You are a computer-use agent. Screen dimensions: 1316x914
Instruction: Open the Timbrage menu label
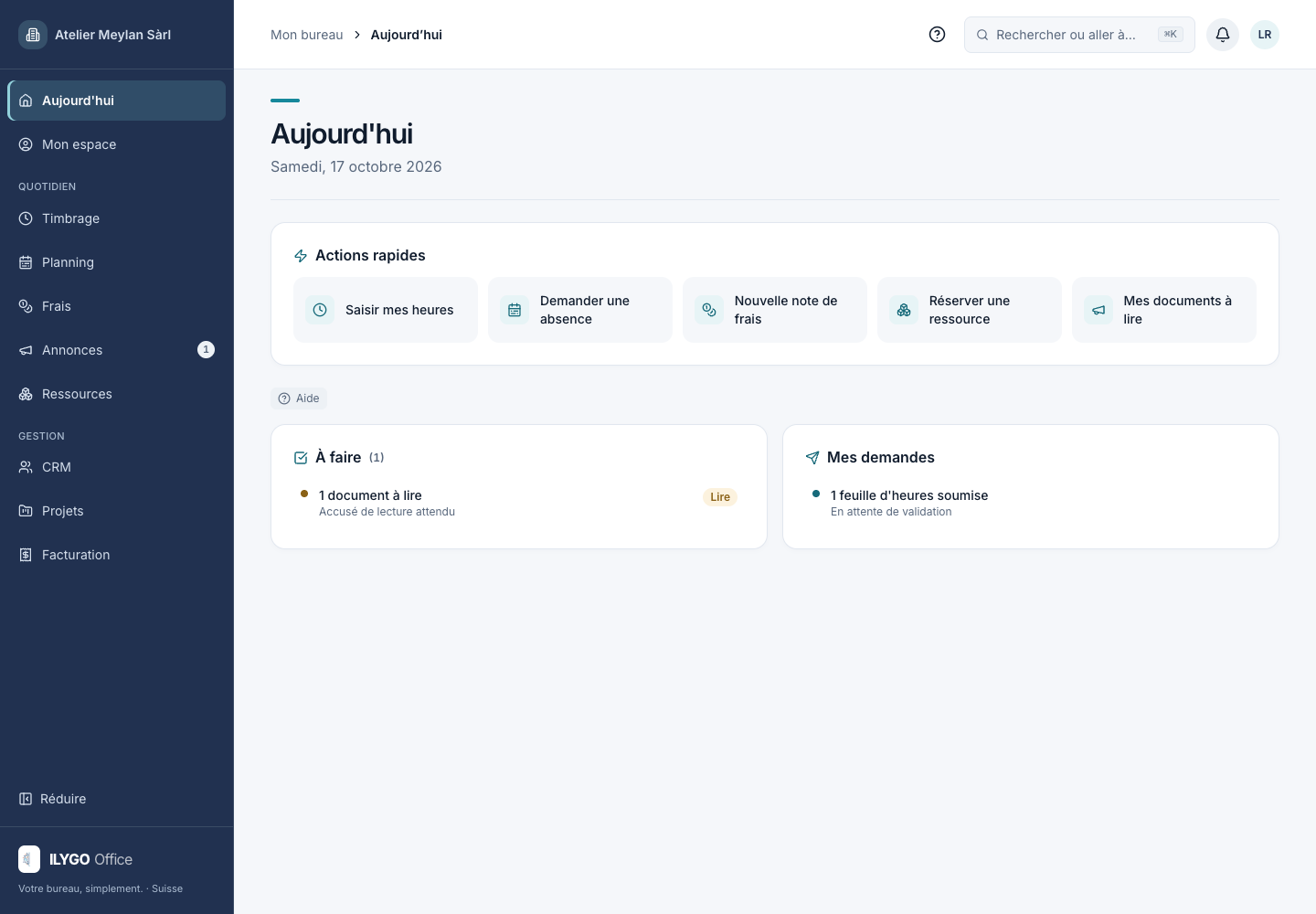tap(71, 218)
